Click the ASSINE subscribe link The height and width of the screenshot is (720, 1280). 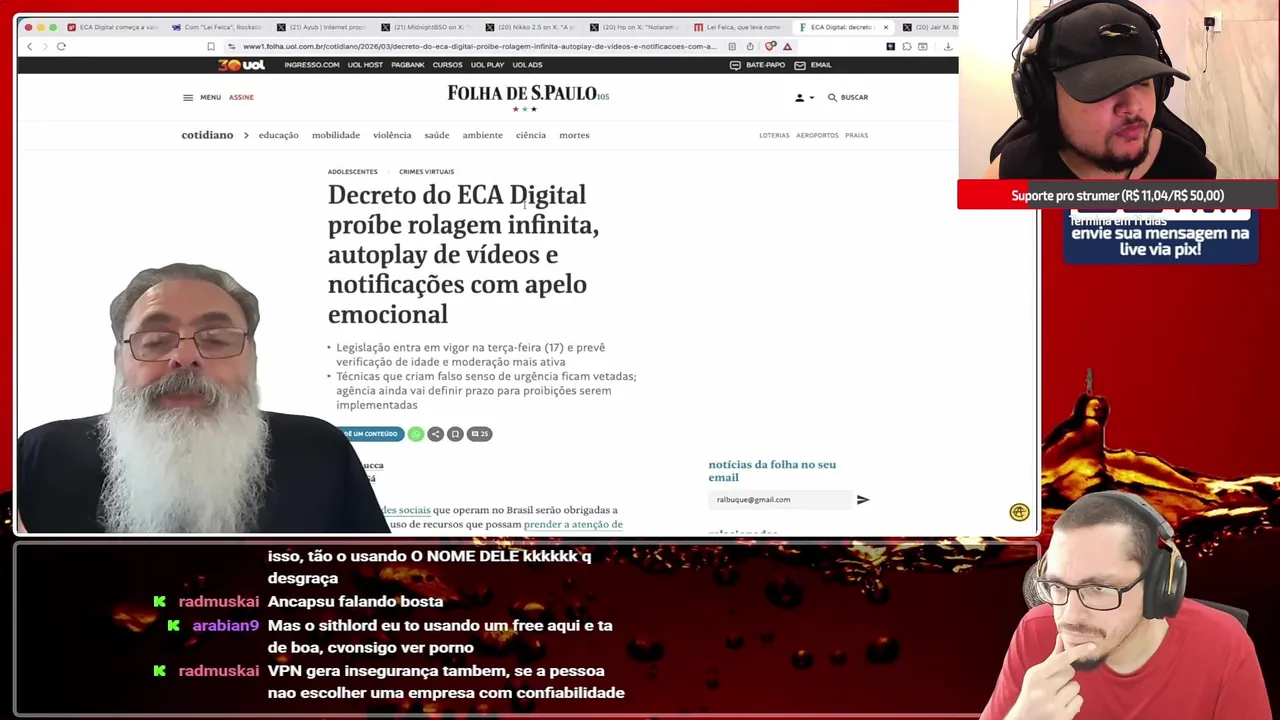241,97
